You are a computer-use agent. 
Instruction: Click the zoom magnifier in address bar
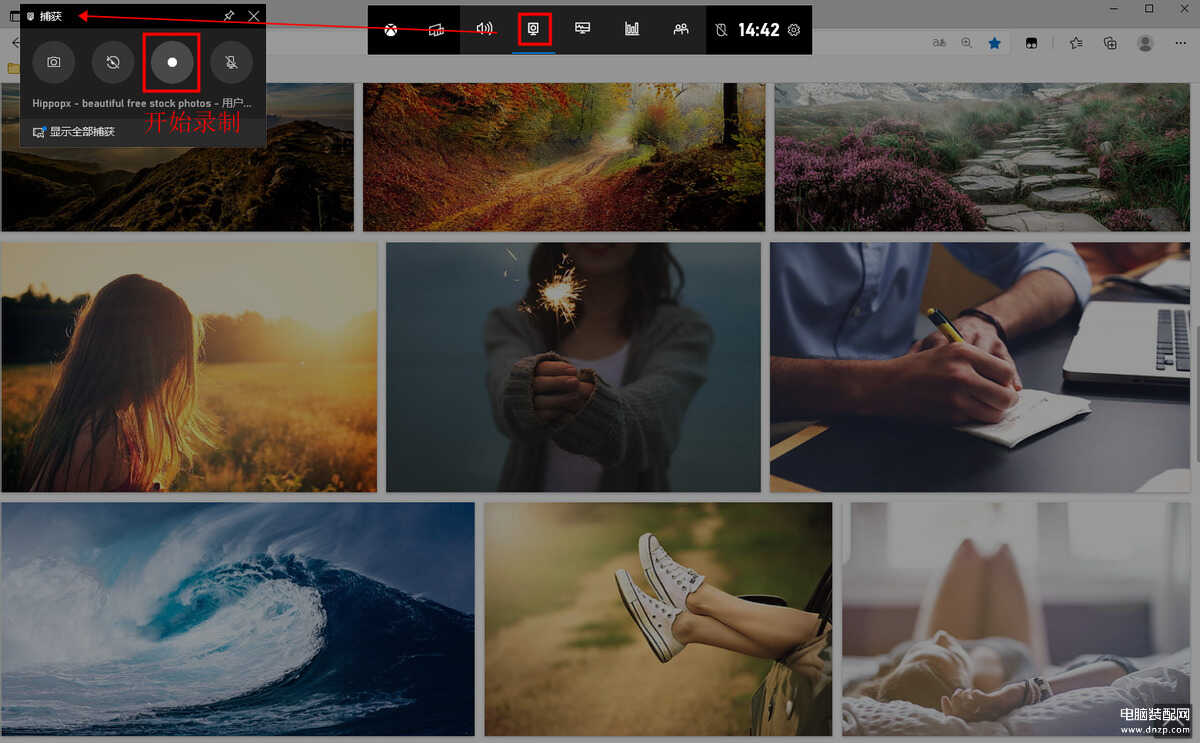point(966,43)
